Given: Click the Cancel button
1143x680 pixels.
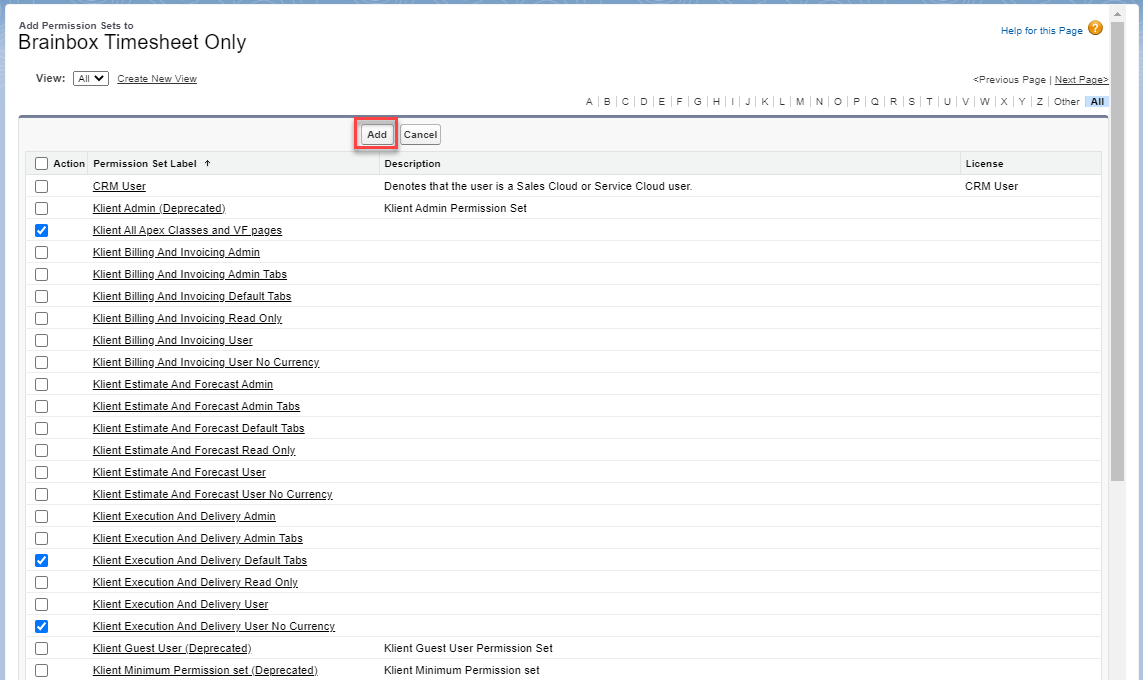Looking at the screenshot, I should [x=420, y=134].
